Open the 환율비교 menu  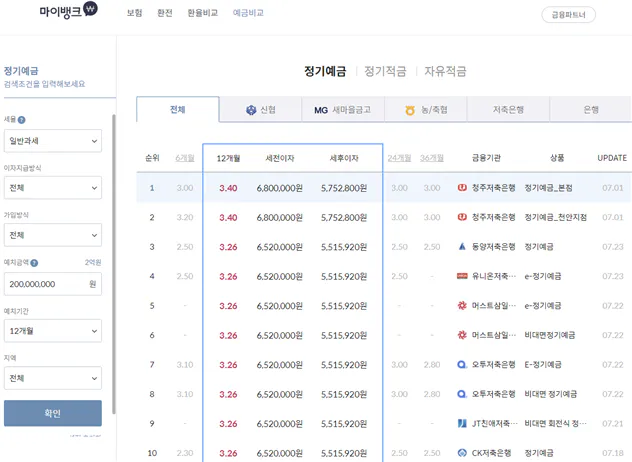[x=203, y=13]
